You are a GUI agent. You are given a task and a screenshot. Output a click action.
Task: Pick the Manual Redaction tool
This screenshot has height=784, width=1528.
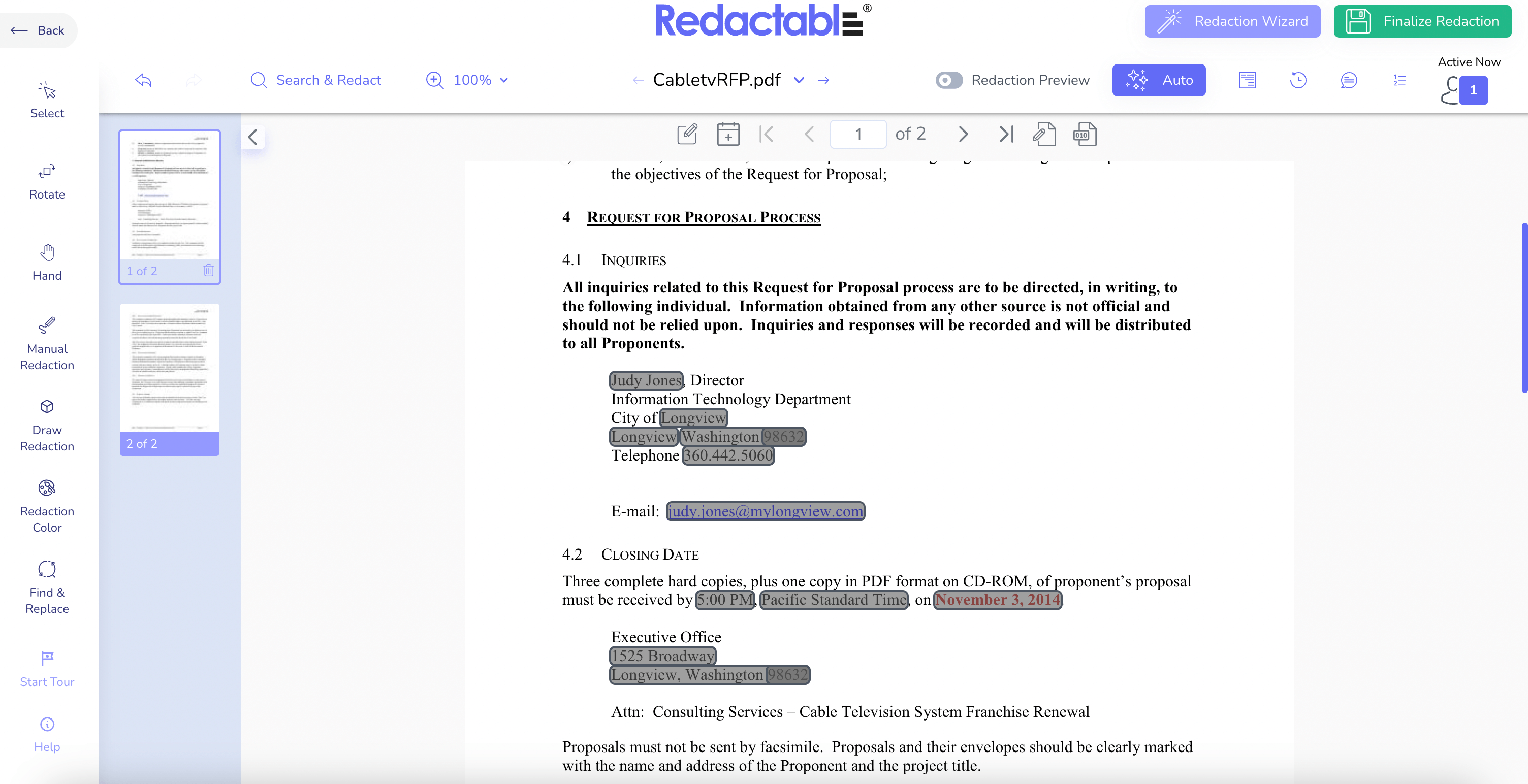click(47, 344)
